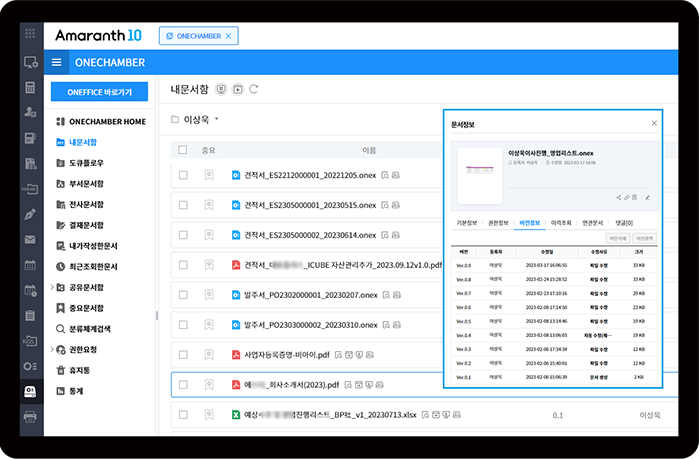This screenshot has height=459, width=699.
Task: Close the 문서정보 panel
Action: pos(654,123)
